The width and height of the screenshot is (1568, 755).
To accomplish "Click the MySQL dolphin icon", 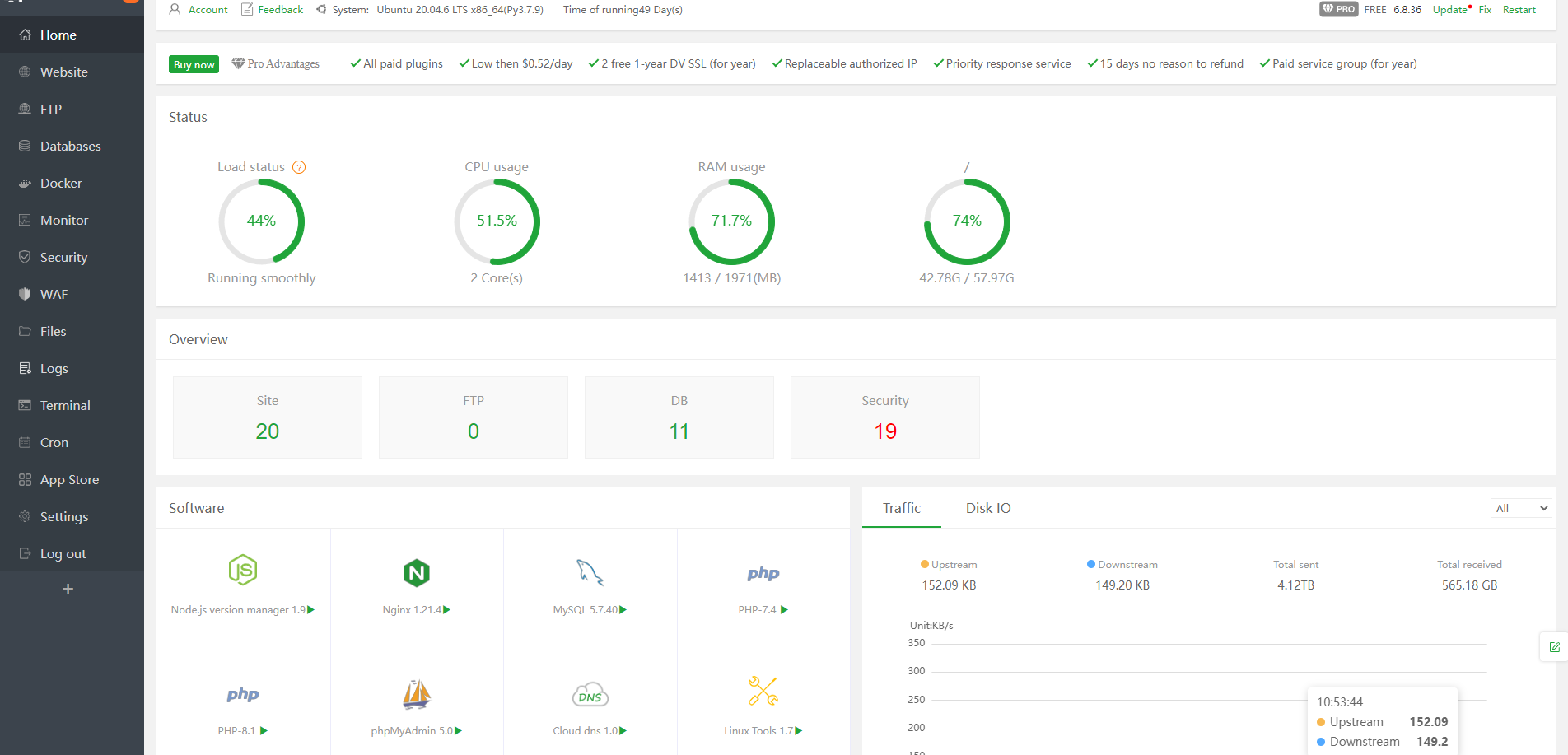I will tap(590, 572).
